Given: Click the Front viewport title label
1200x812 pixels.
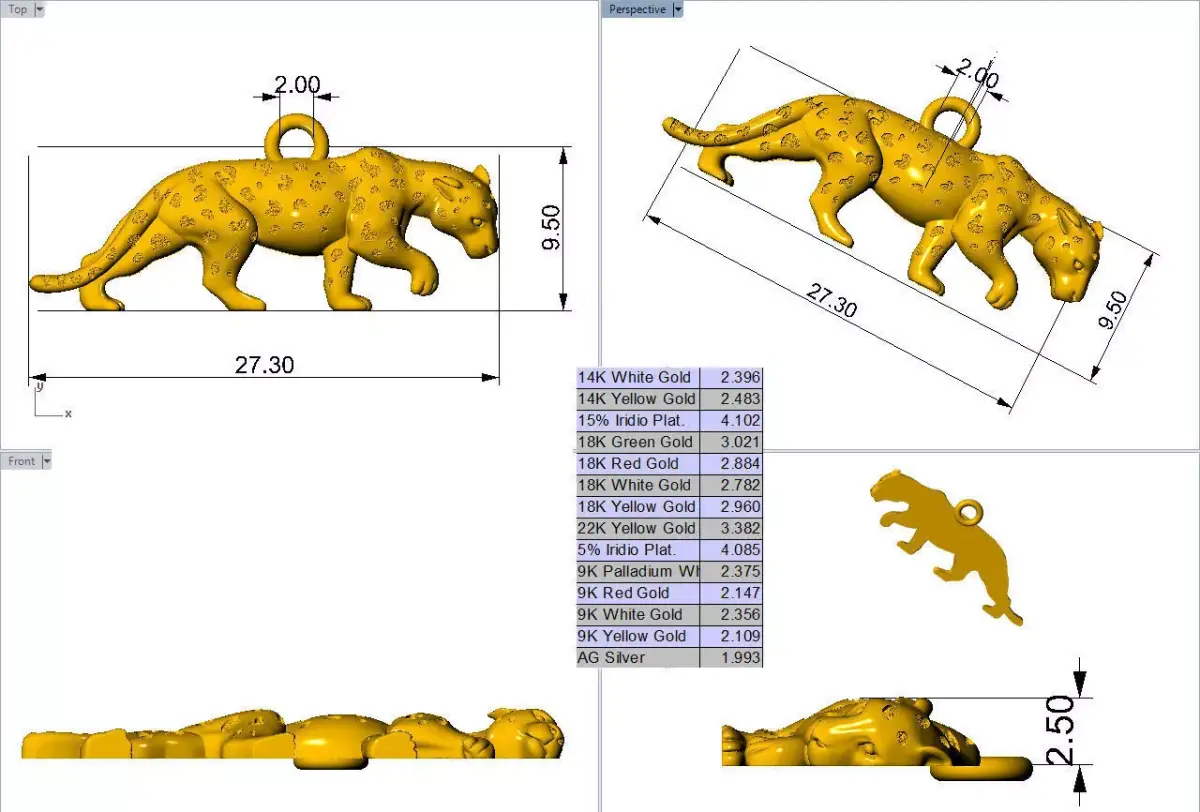Looking at the screenshot, I should [22, 460].
